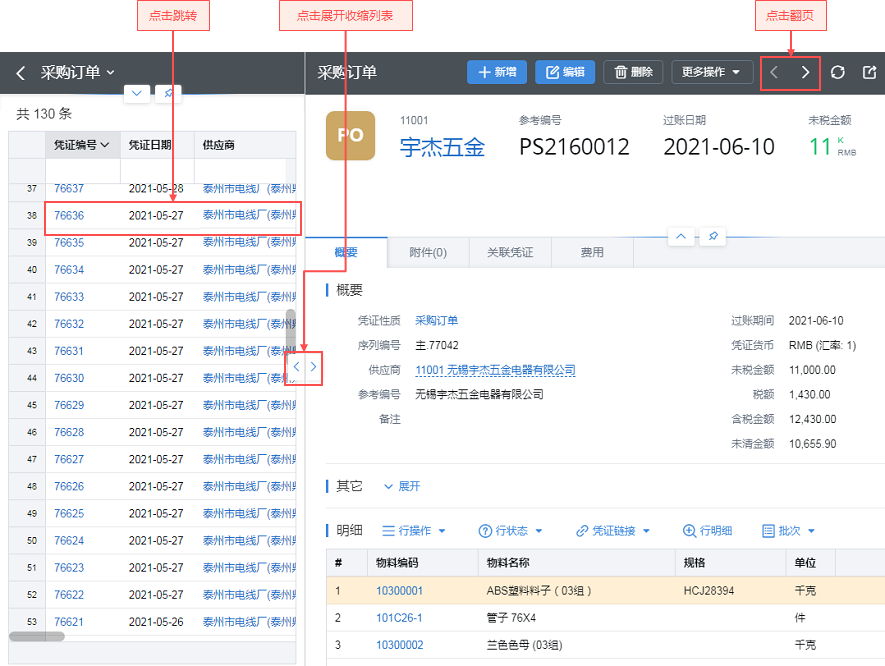Switch to the 附件(0) tab
Screen dimensions: 885x666
[428, 253]
